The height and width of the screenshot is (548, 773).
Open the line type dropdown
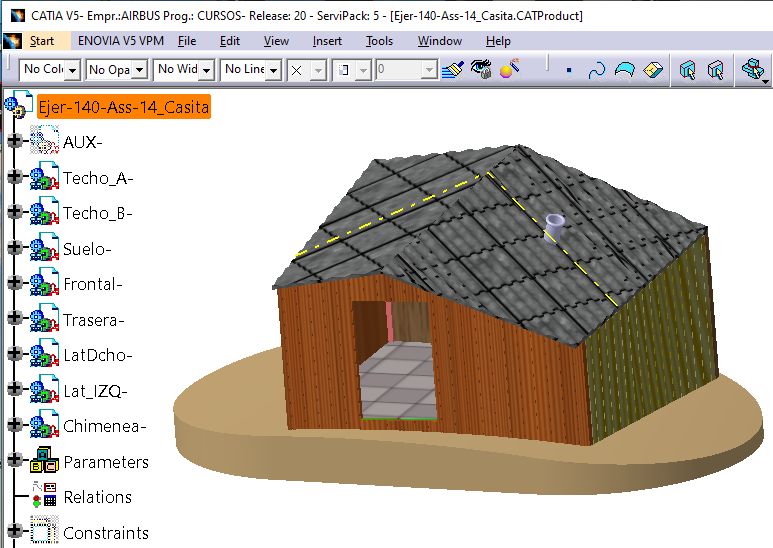[272, 70]
